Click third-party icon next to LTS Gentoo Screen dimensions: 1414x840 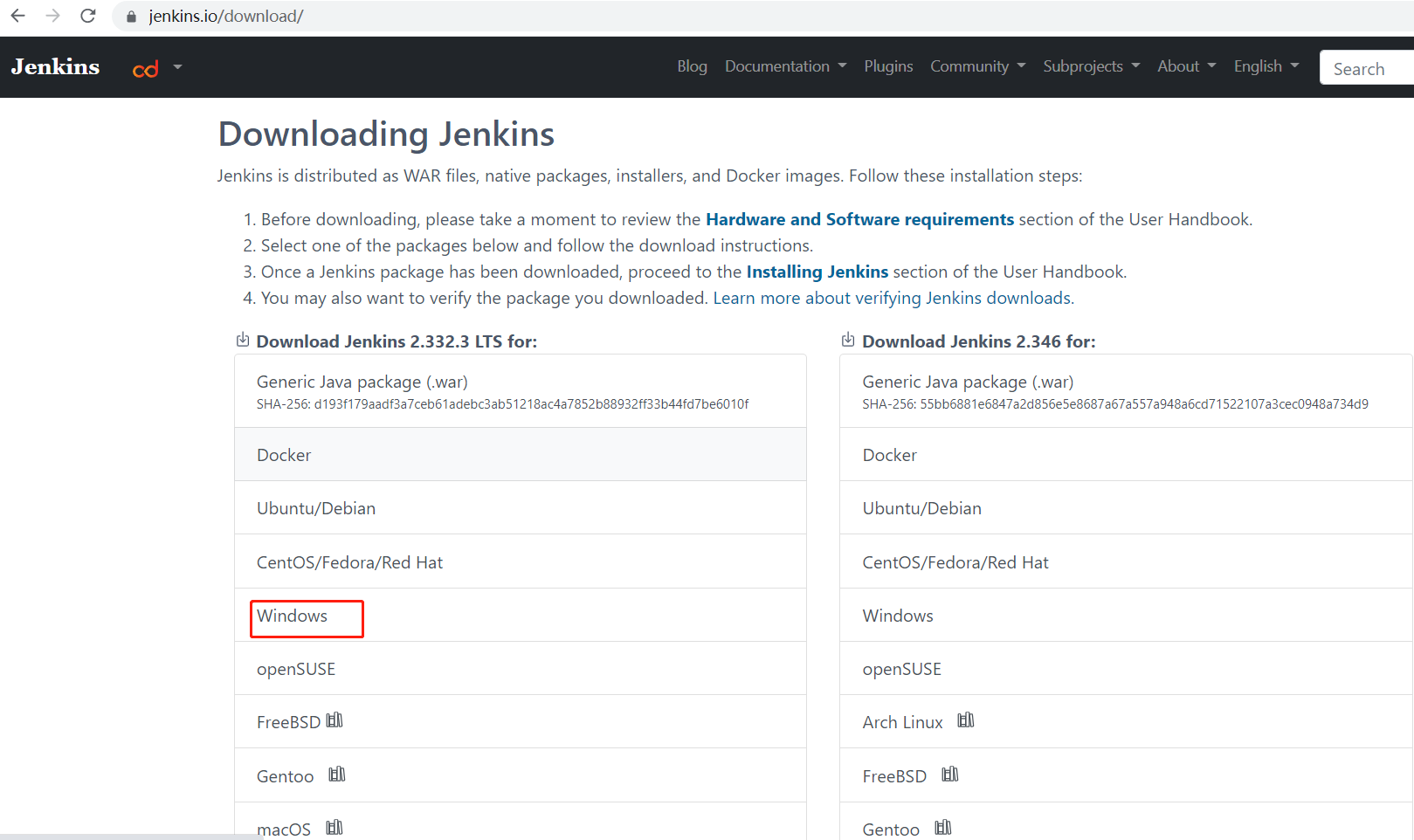(337, 775)
